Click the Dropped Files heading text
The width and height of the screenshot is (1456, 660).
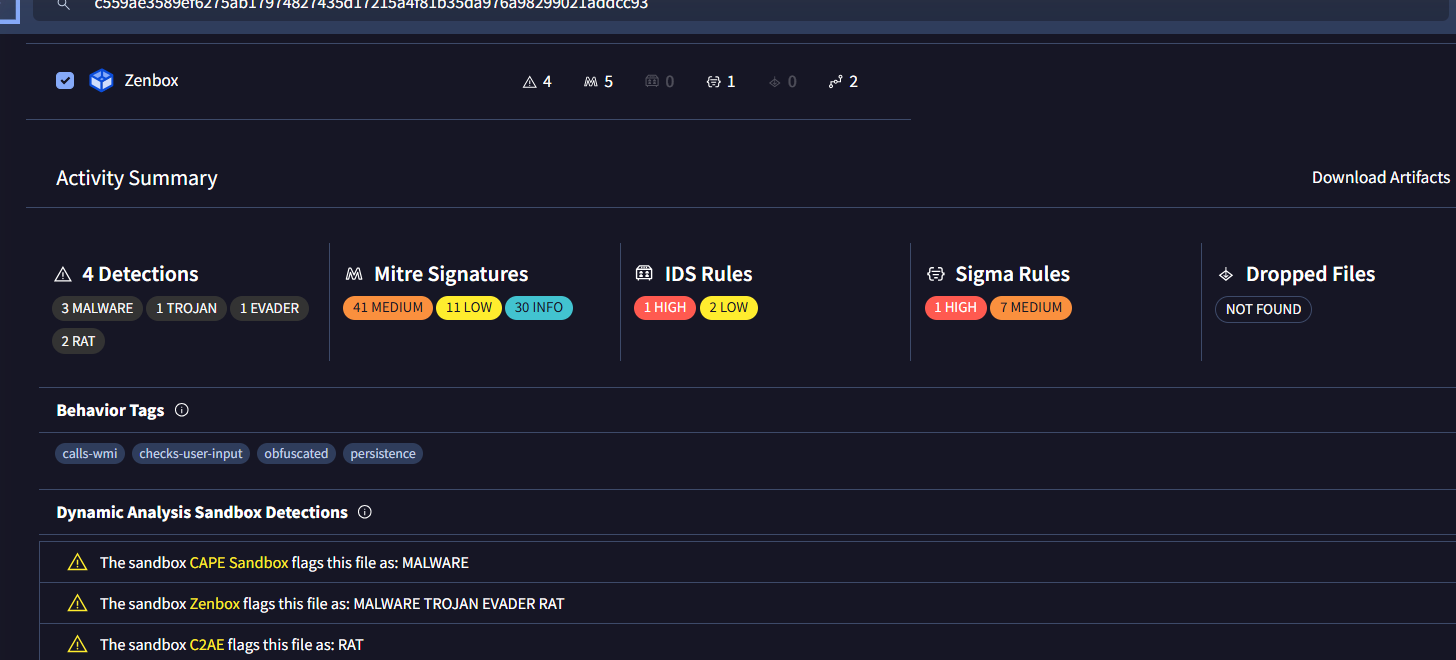(x=1311, y=274)
